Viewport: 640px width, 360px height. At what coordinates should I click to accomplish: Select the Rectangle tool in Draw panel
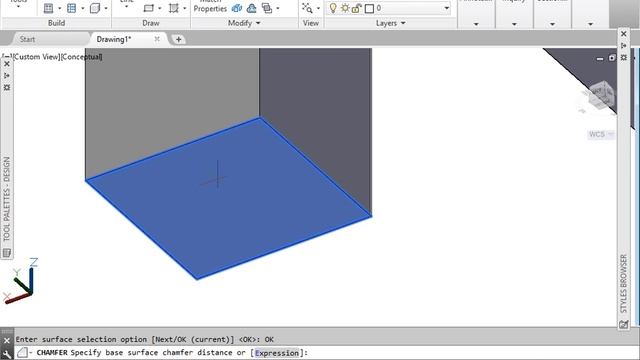pyautogui.click(x=149, y=8)
